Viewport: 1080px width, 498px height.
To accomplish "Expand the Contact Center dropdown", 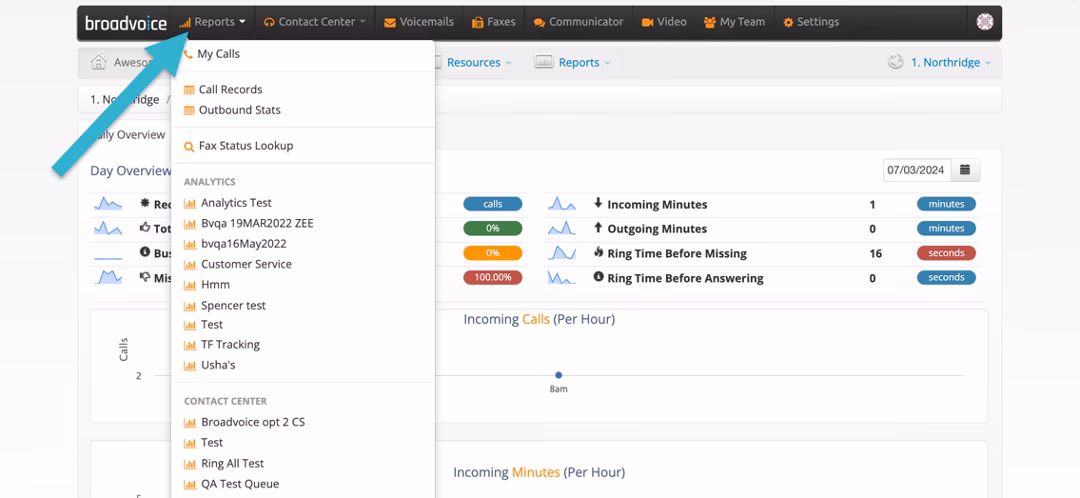I will (x=315, y=22).
